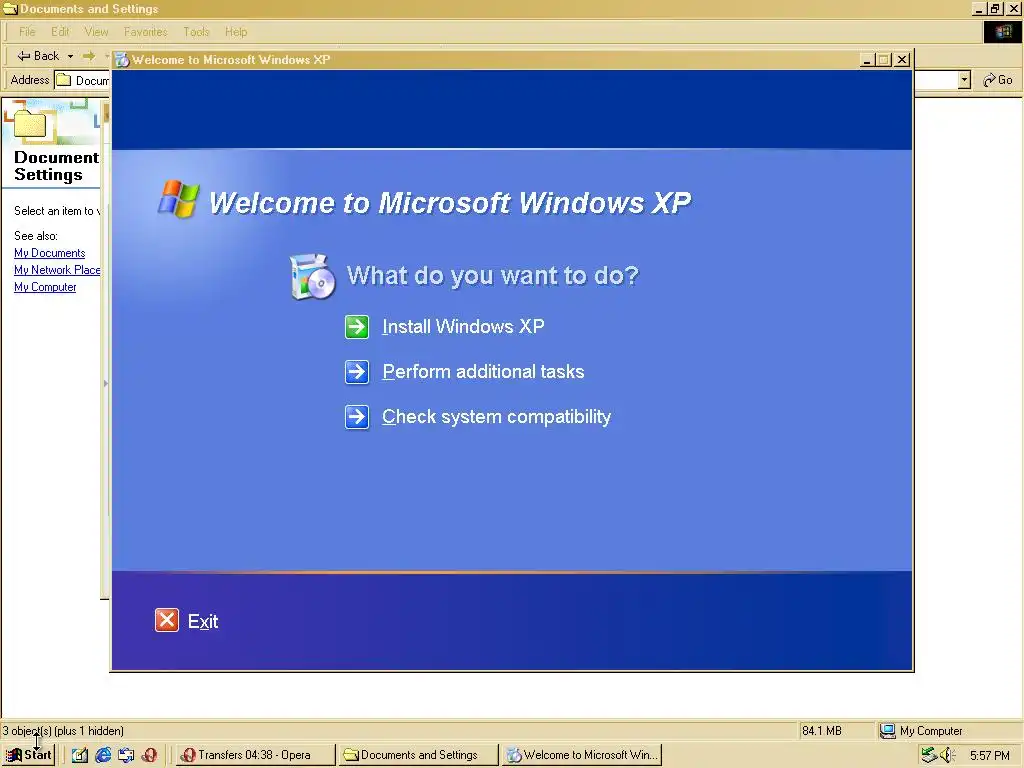Open the My Documents link

click(50, 253)
